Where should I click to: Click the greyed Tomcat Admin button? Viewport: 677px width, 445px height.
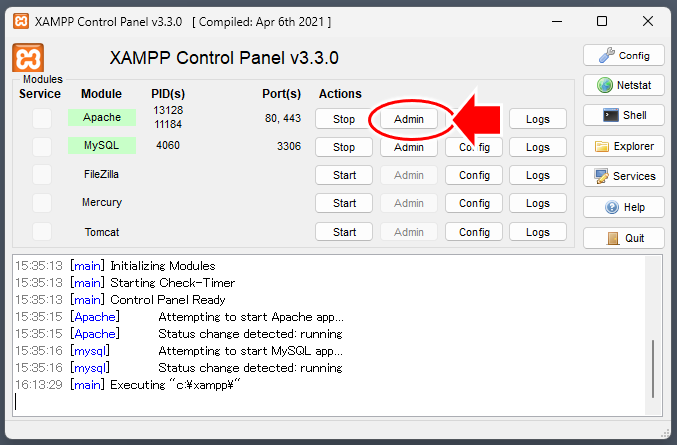coord(408,232)
